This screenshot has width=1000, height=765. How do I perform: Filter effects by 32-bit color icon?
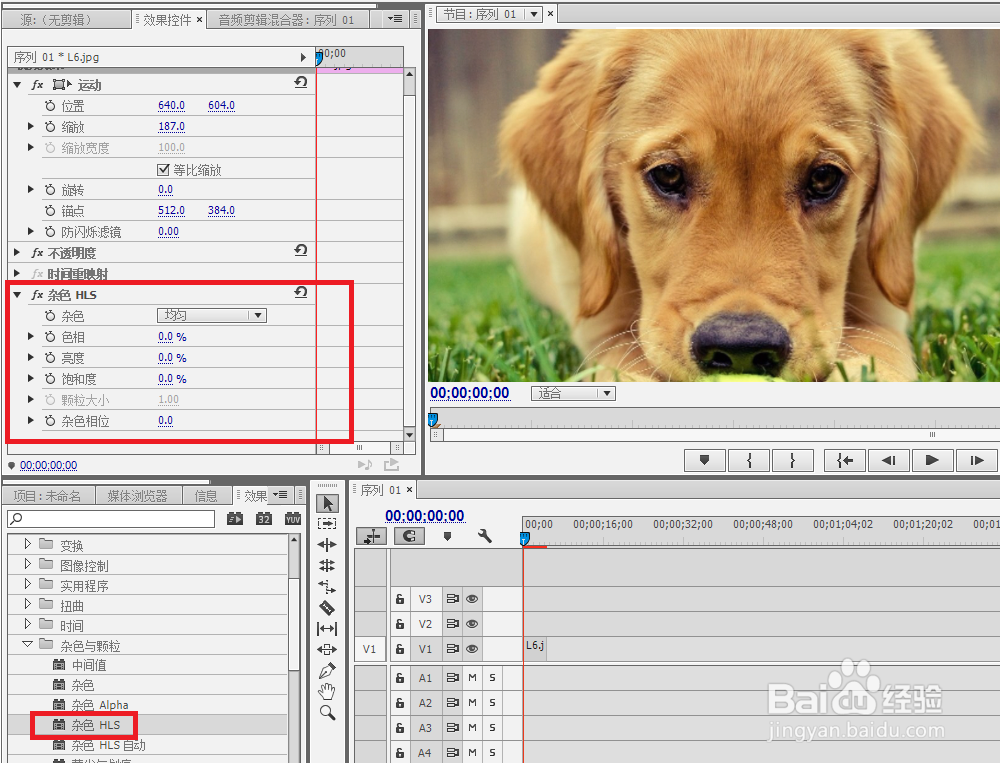point(264,519)
